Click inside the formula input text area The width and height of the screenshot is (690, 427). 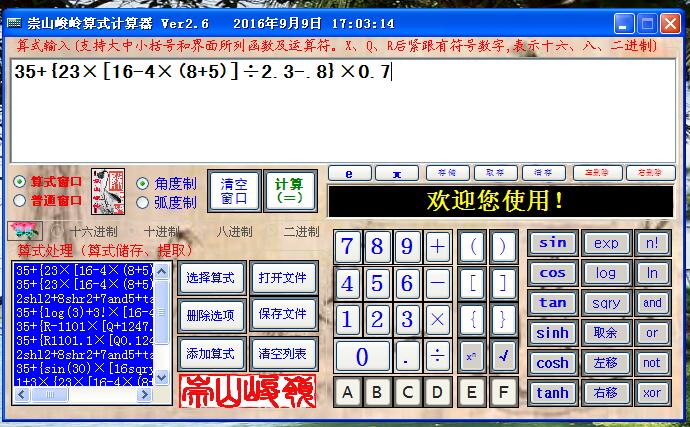(x=343, y=111)
